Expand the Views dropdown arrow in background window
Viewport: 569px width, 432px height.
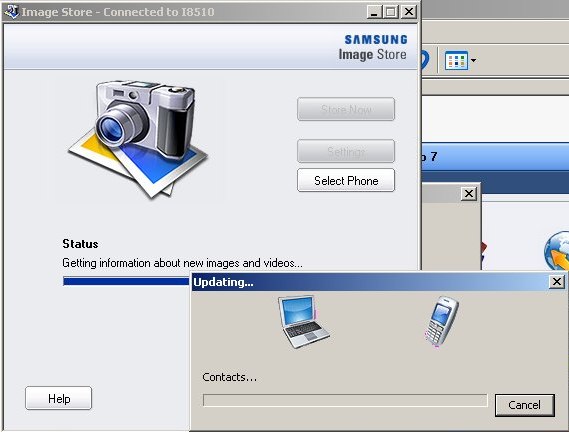pos(473,60)
